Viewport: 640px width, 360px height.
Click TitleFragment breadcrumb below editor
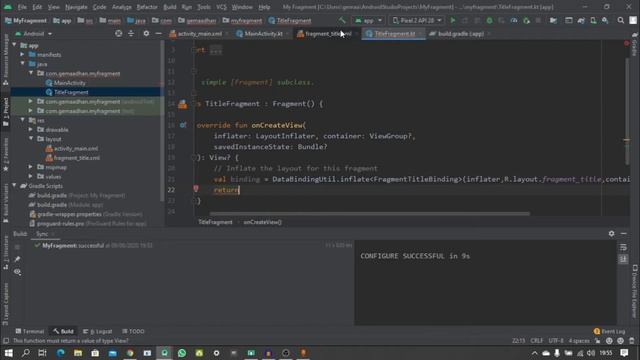(x=215, y=222)
